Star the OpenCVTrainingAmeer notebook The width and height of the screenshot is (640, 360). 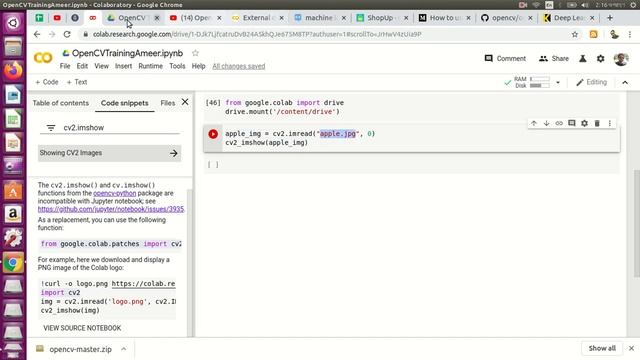[195, 53]
